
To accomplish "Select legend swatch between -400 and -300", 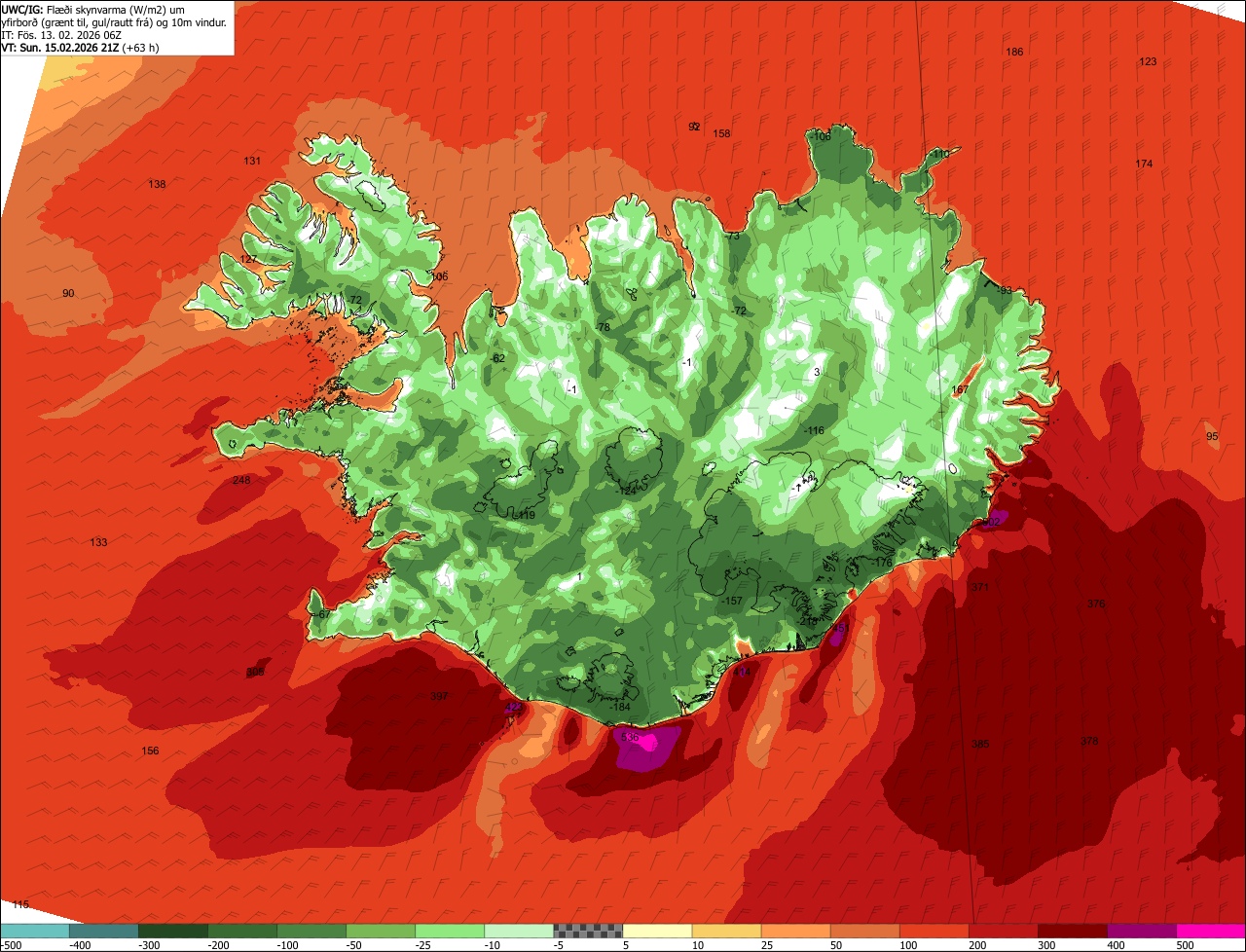I will pos(104,931).
